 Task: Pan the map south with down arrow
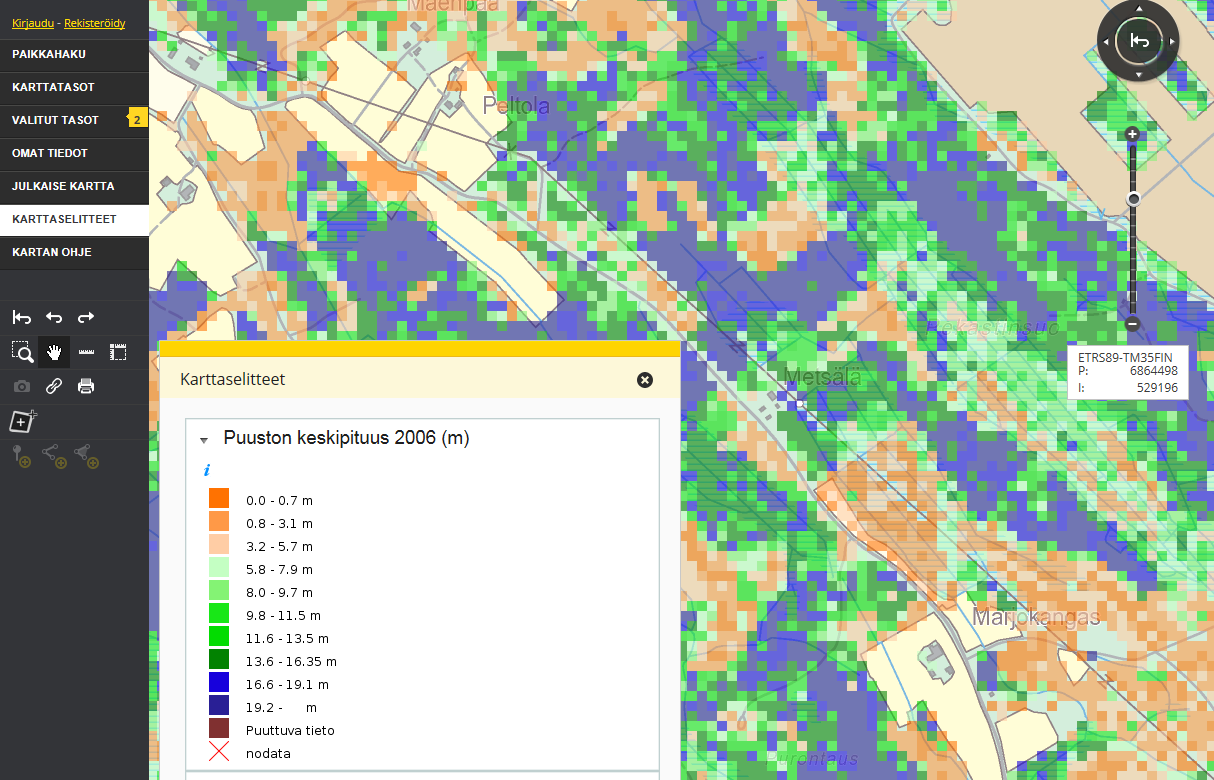click(x=1138, y=74)
